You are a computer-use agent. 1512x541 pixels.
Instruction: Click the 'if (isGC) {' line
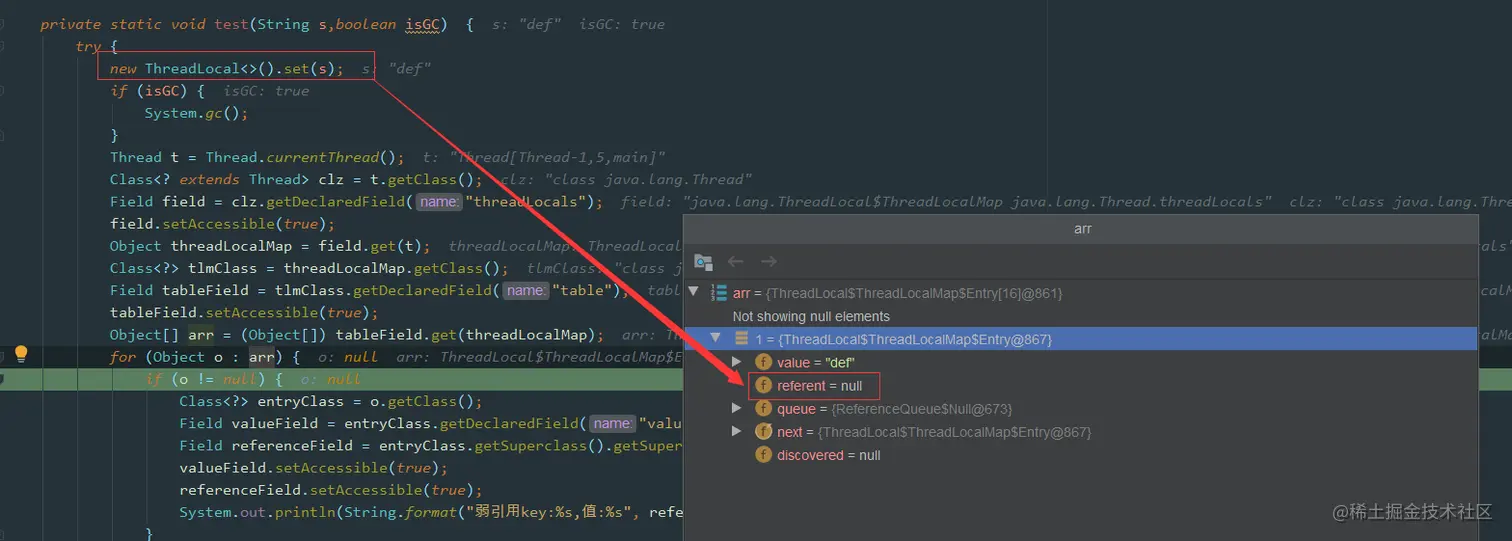pyautogui.click(x=157, y=91)
